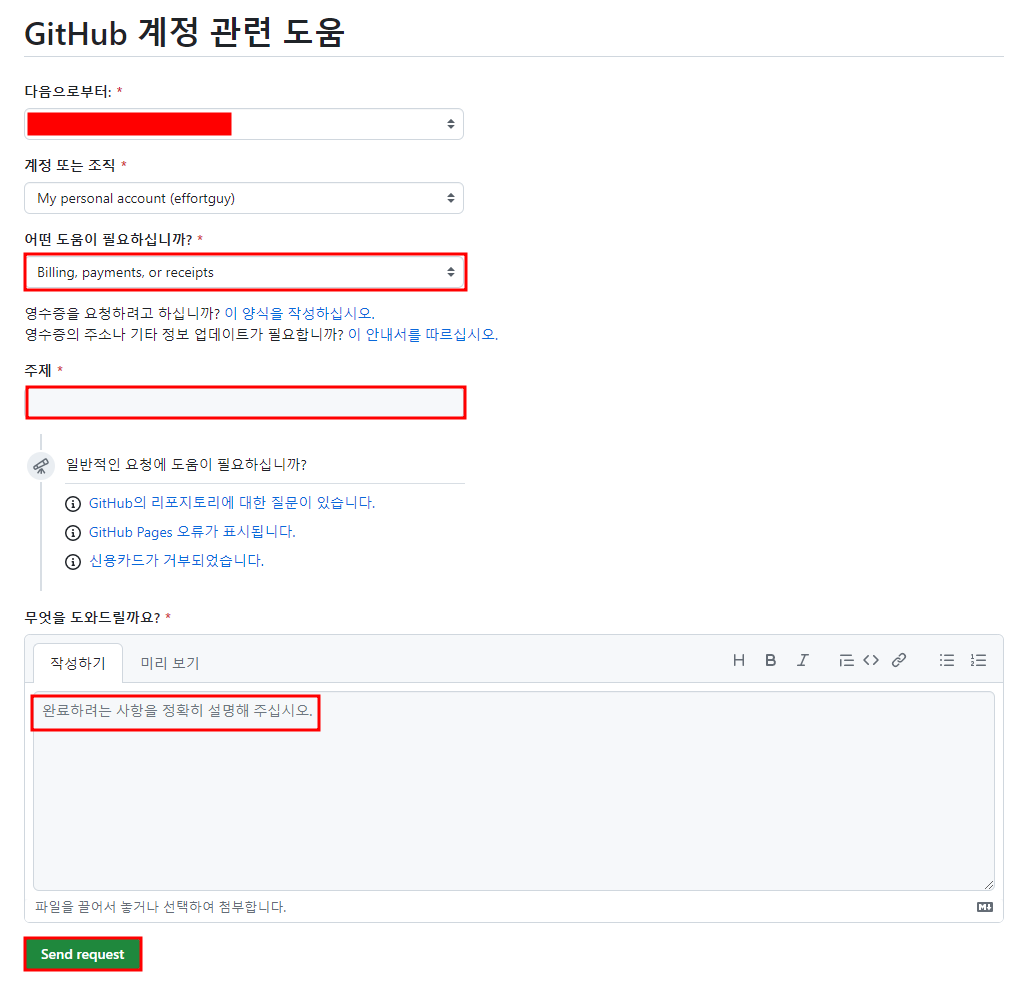Image resolution: width=1029 pixels, height=982 pixels.
Task: Click into the 무엇을 도와드릴까요 message textarea
Action: pyautogui.click(x=514, y=791)
